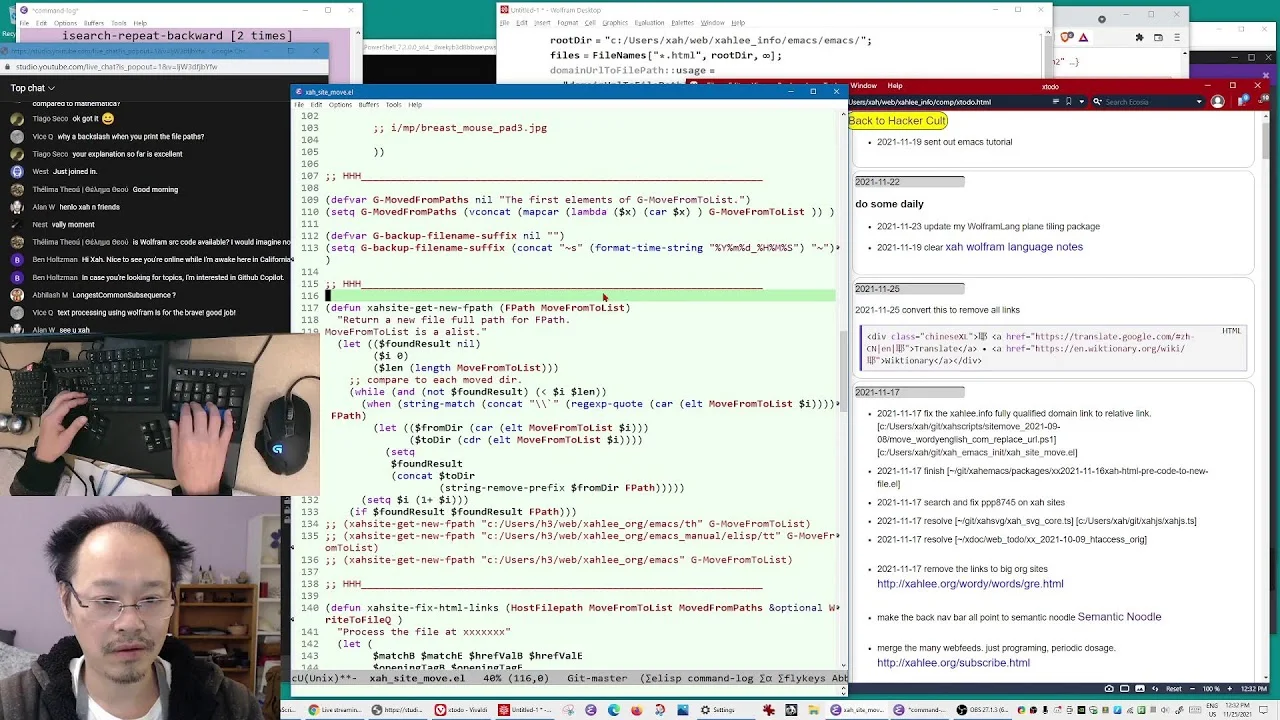
Task: Open the browser extensions puzzle icon
Action: 1139,37
